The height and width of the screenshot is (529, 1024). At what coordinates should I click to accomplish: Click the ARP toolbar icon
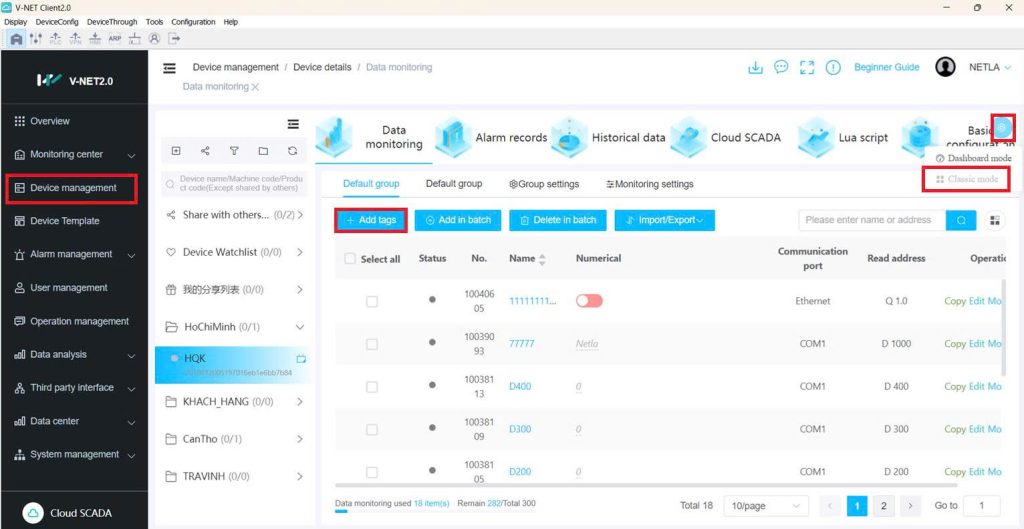pos(115,39)
